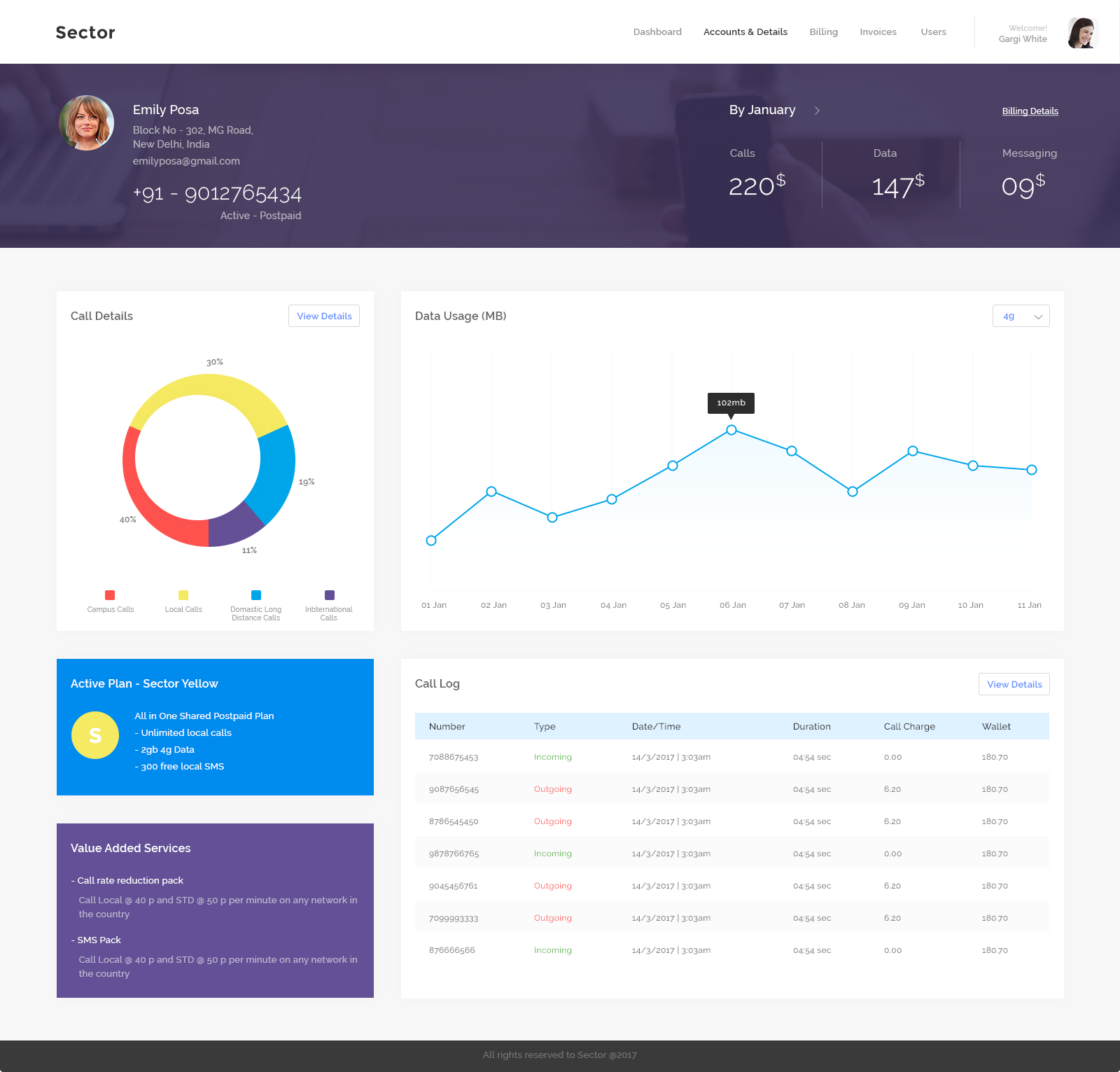Image resolution: width=1120 pixels, height=1072 pixels.
Task: Click Emily Posa's profile photo
Action: (87, 123)
